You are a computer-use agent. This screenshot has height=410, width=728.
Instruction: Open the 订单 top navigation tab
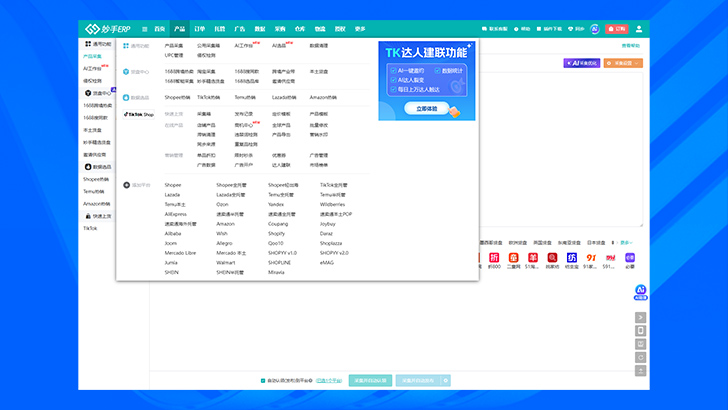(x=200, y=29)
